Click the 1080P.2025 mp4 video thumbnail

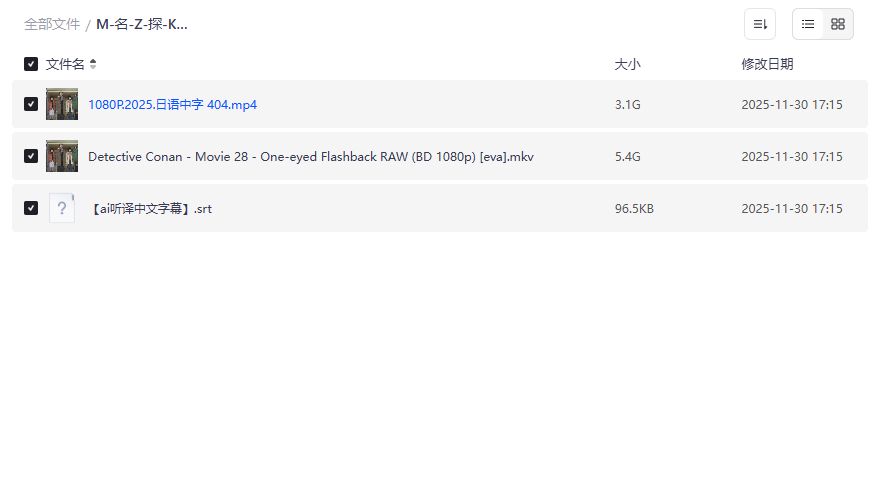tap(62, 104)
